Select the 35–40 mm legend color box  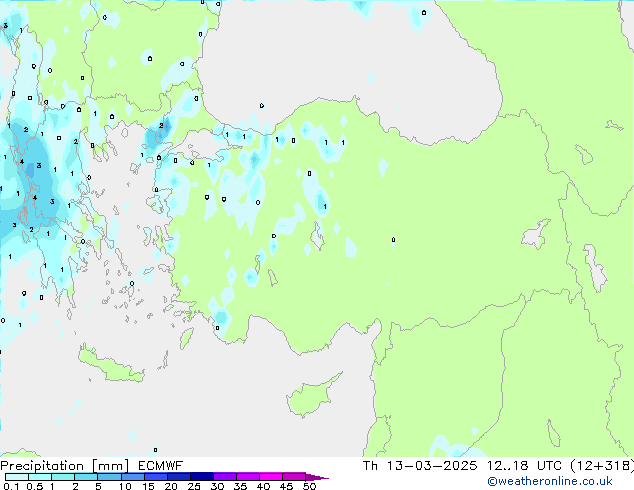pyautogui.click(x=247, y=477)
